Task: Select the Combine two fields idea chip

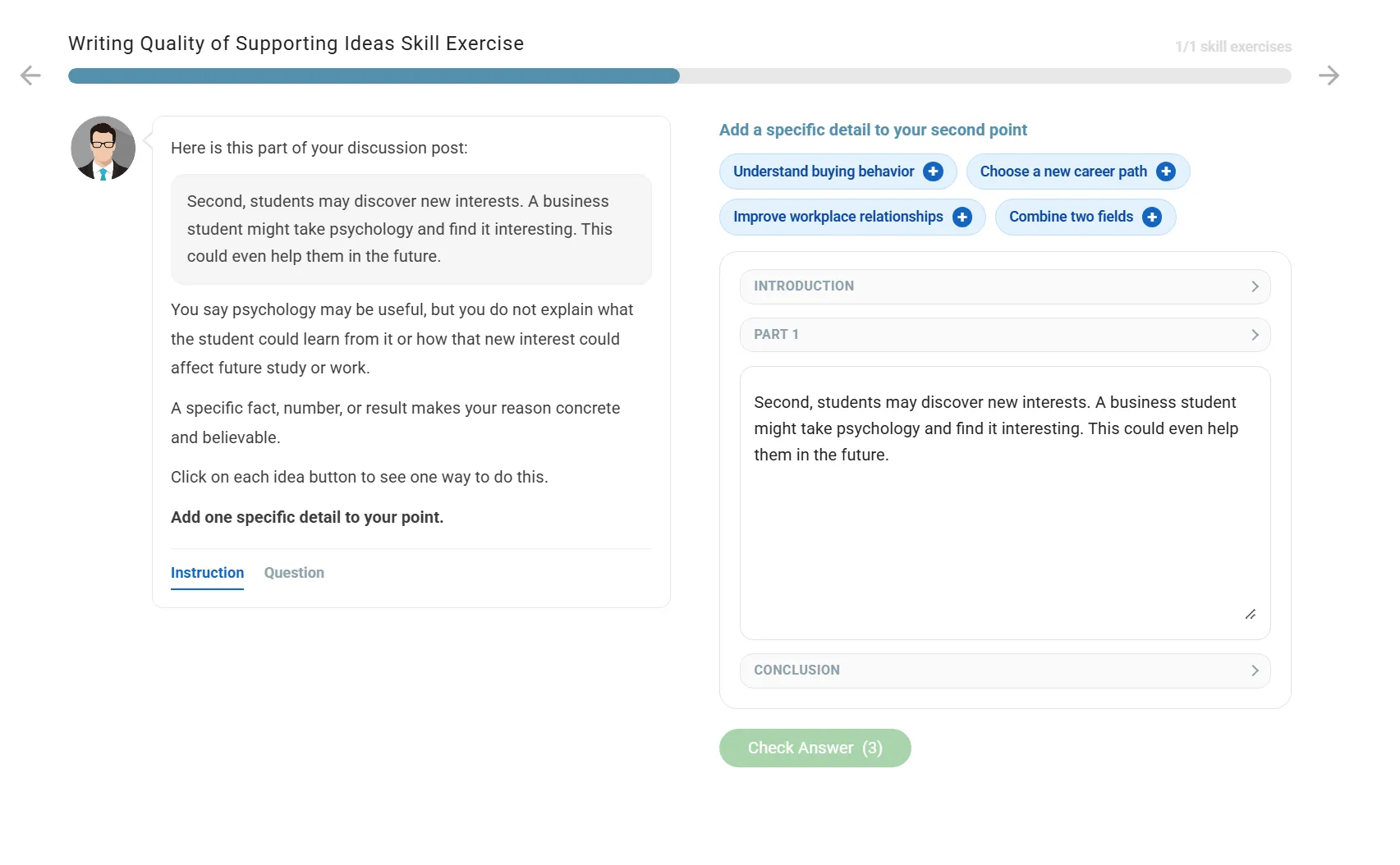Action: [x=1086, y=217]
